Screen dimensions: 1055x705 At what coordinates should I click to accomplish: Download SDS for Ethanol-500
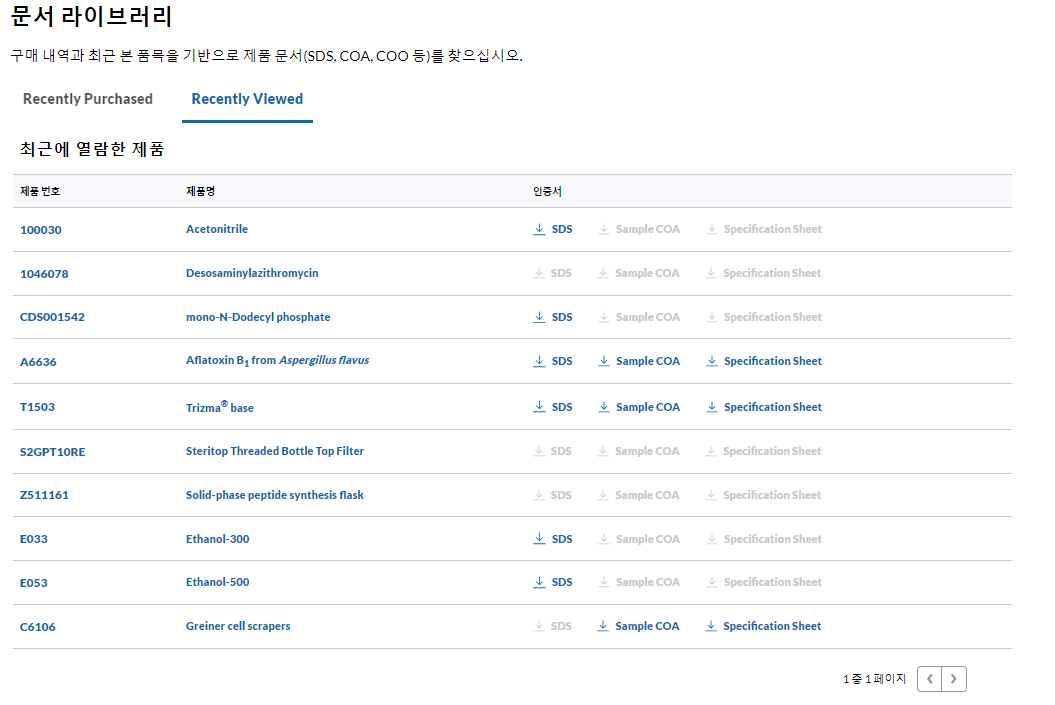pos(553,582)
